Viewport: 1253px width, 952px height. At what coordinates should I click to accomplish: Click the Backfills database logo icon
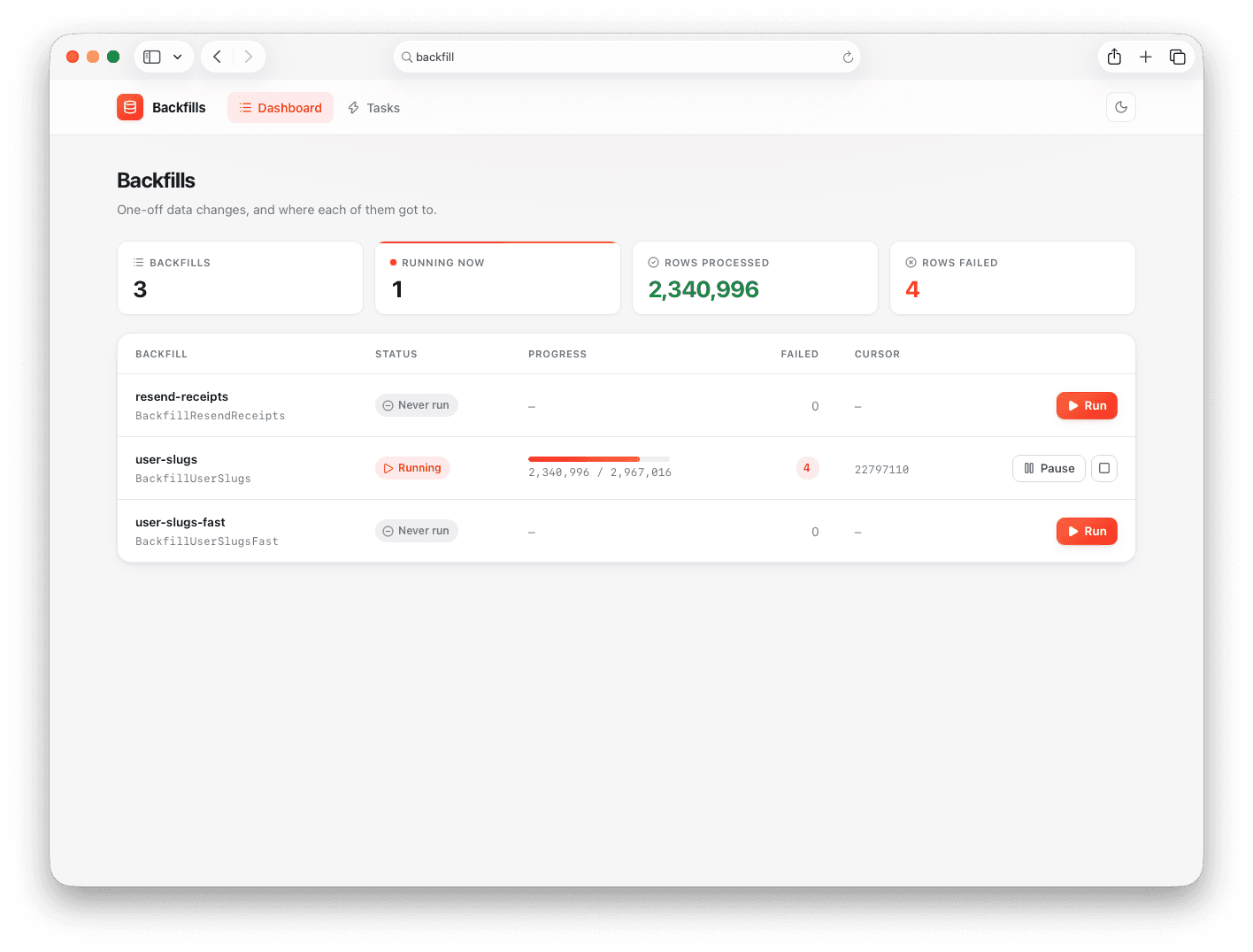(x=130, y=107)
